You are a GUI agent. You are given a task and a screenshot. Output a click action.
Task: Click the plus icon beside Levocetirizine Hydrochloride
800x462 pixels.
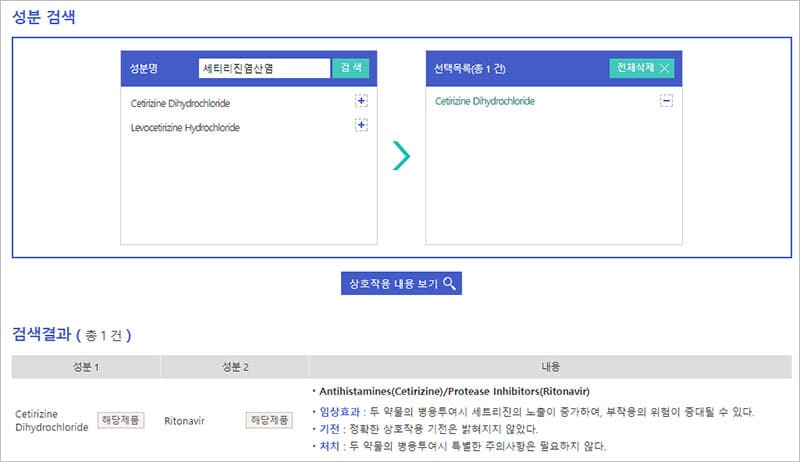tap(362, 126)
